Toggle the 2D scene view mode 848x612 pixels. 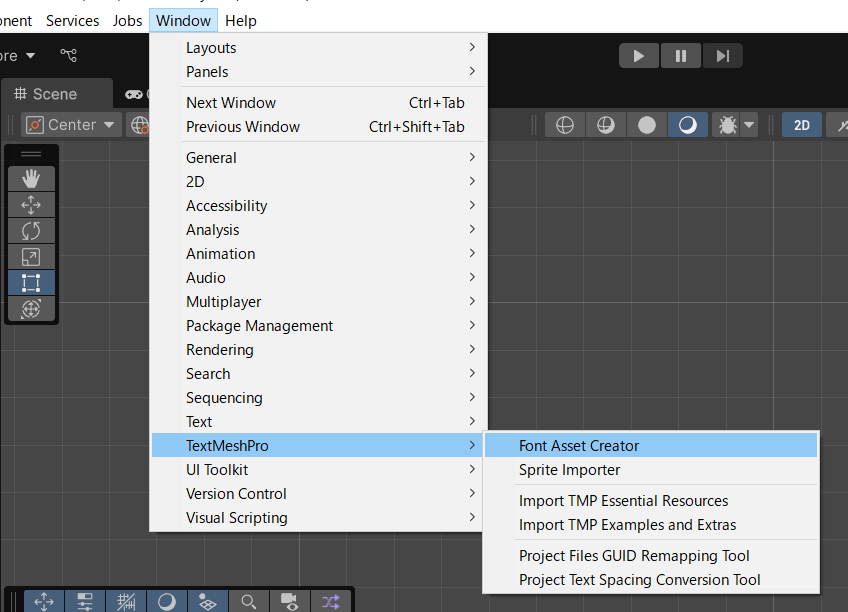tap(801, 125)
